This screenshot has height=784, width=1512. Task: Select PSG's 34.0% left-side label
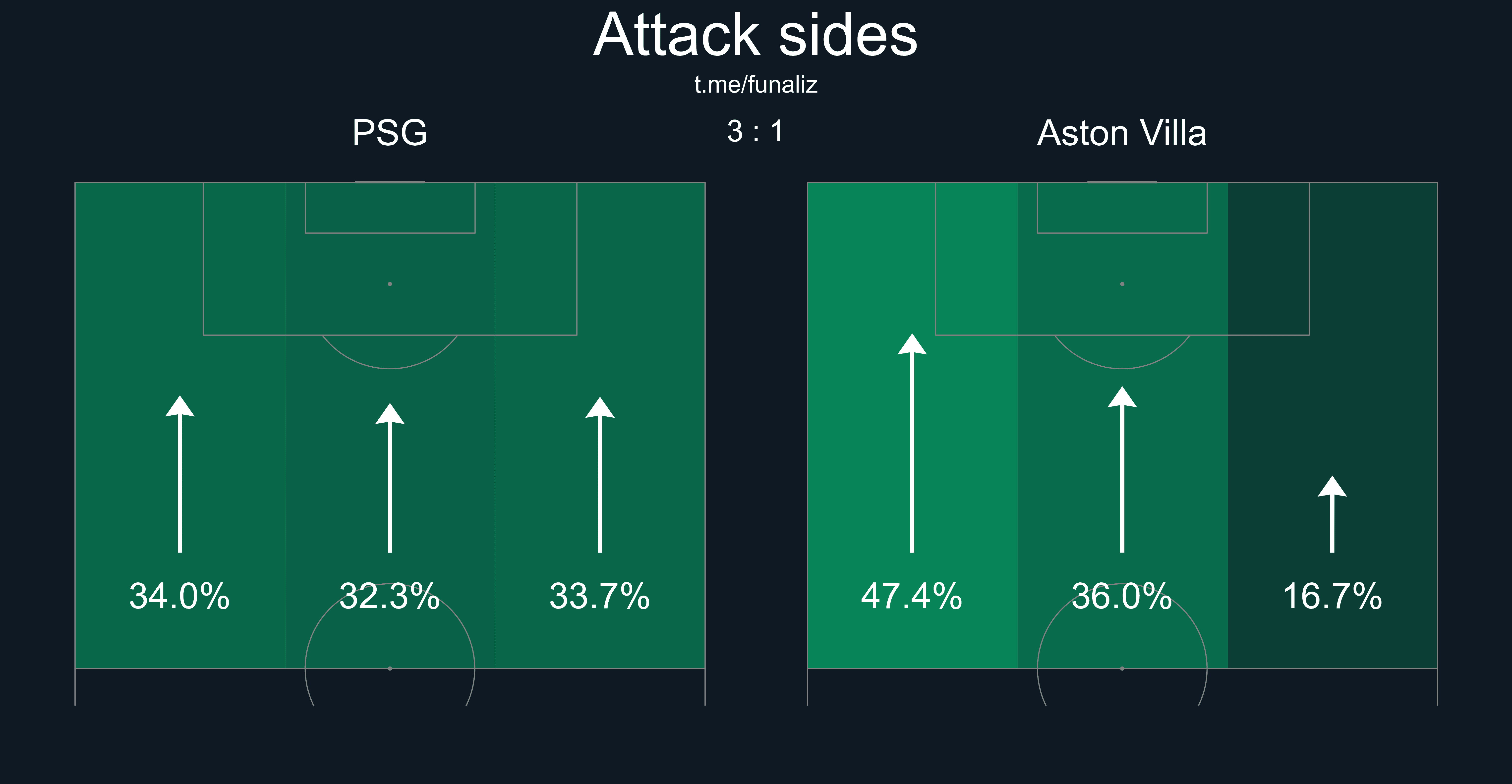point(180,596)
